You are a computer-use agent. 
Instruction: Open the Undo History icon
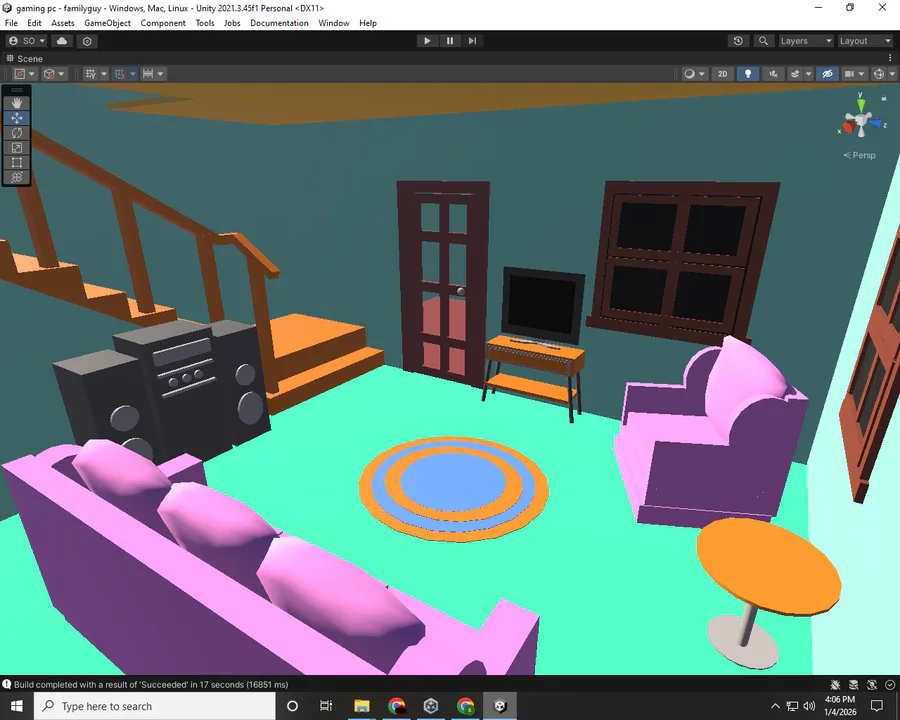click(x=738, y=41)
